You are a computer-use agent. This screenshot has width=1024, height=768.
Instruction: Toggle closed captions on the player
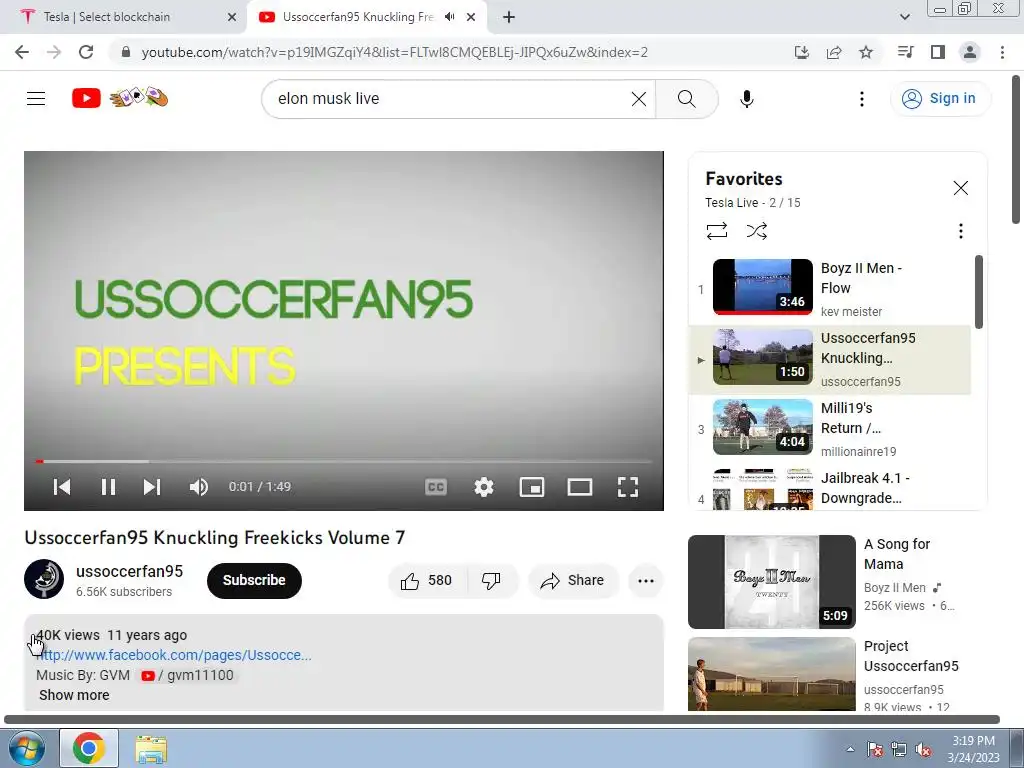[436, 487]
